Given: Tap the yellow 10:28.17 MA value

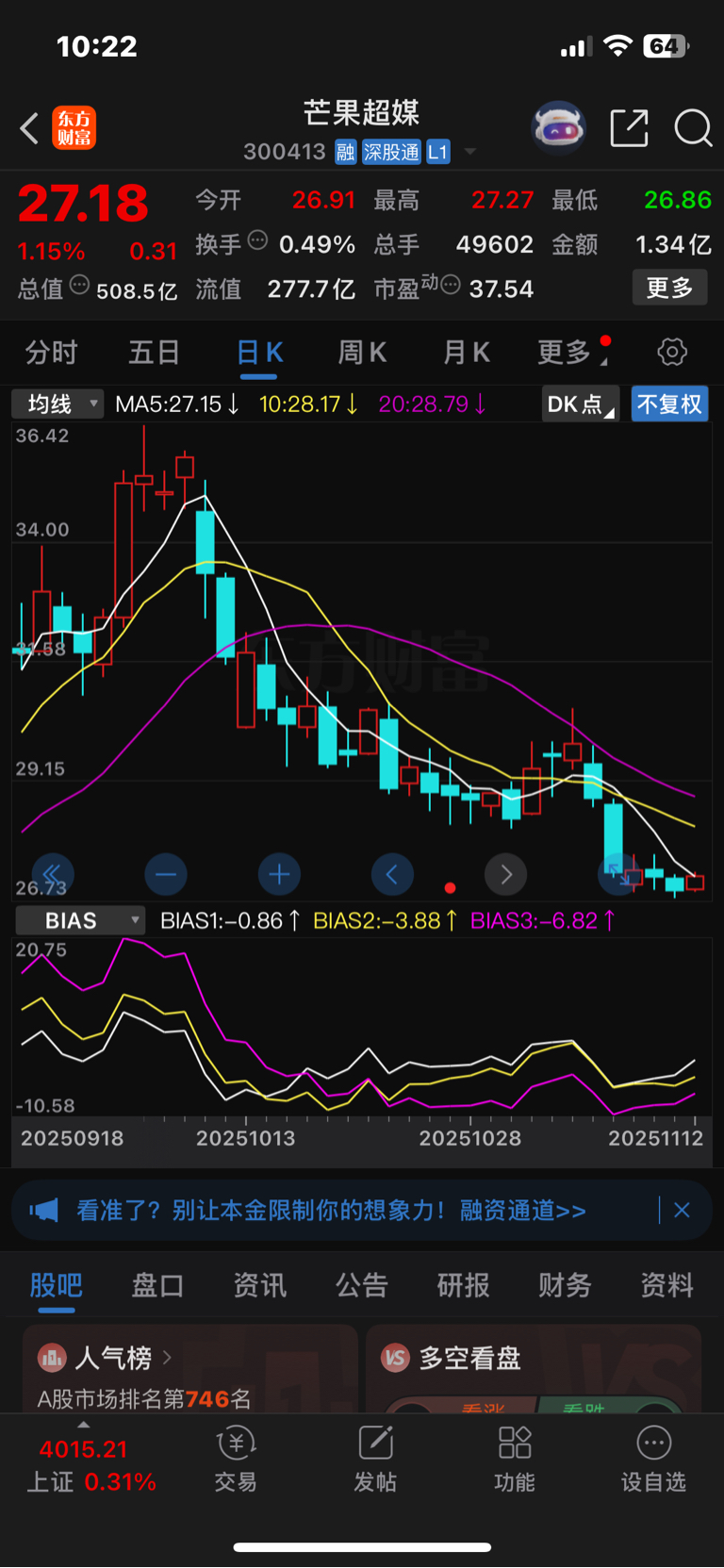Looking at the screenshot, I should tap(308, 404).
